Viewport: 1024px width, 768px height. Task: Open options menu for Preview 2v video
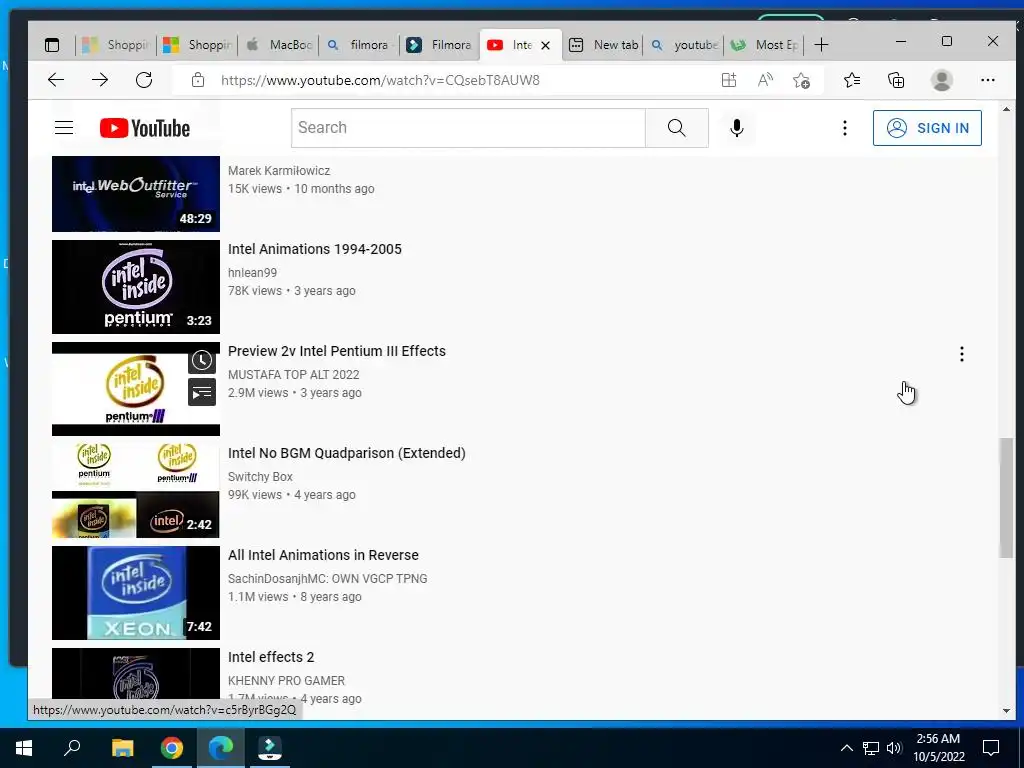pos(961,354)
